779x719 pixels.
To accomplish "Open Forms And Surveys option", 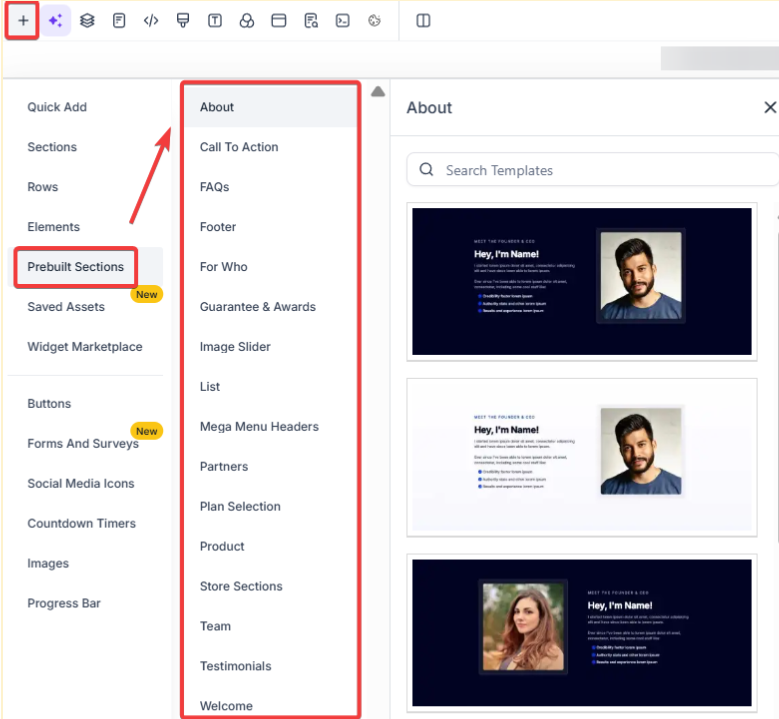I will tap(83, 443).
